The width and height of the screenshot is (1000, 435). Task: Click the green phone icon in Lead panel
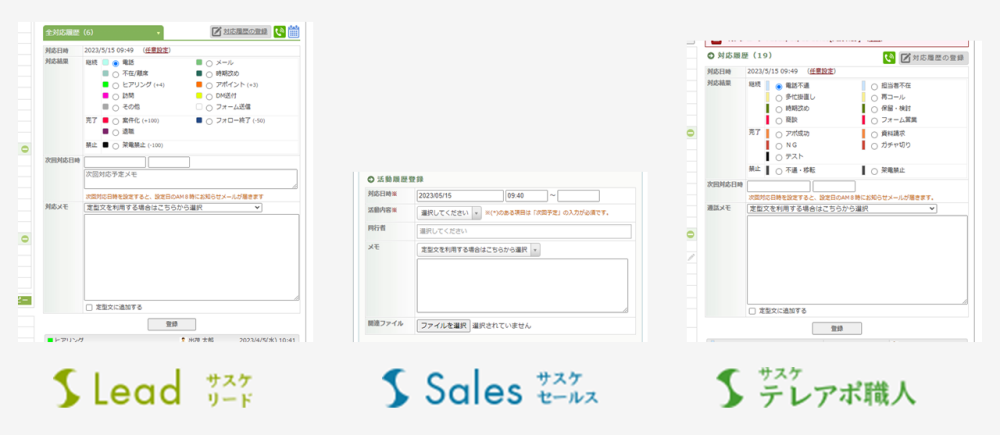(279, 32)
